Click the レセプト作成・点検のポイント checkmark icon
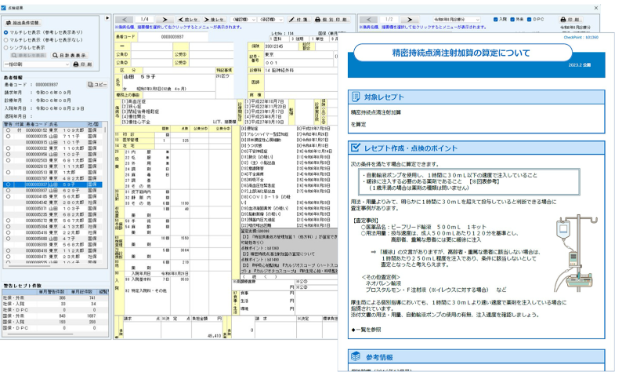Viewport: 618px width, 376px height. tap(356, 148)
